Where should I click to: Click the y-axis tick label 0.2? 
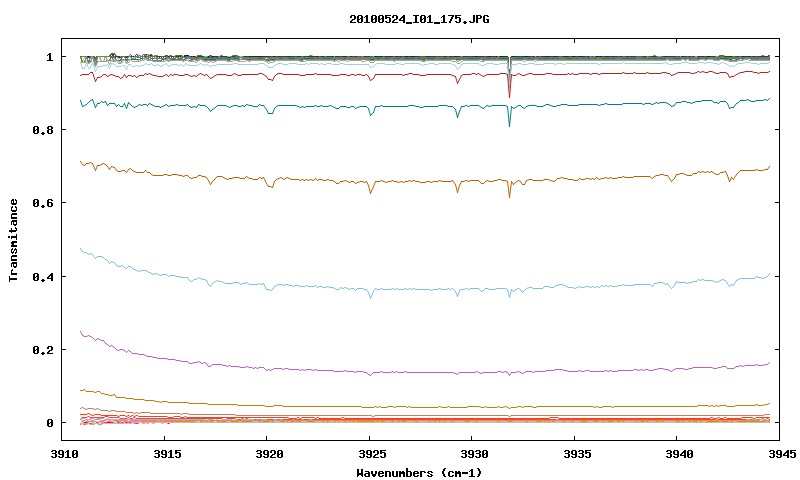point(43,350)
